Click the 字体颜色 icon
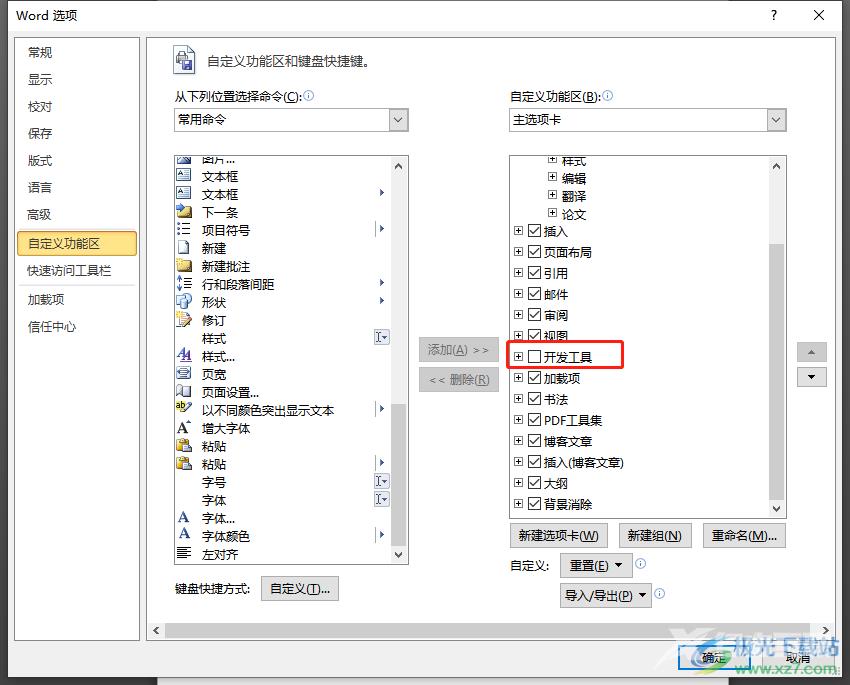 (x=184, y=534)
